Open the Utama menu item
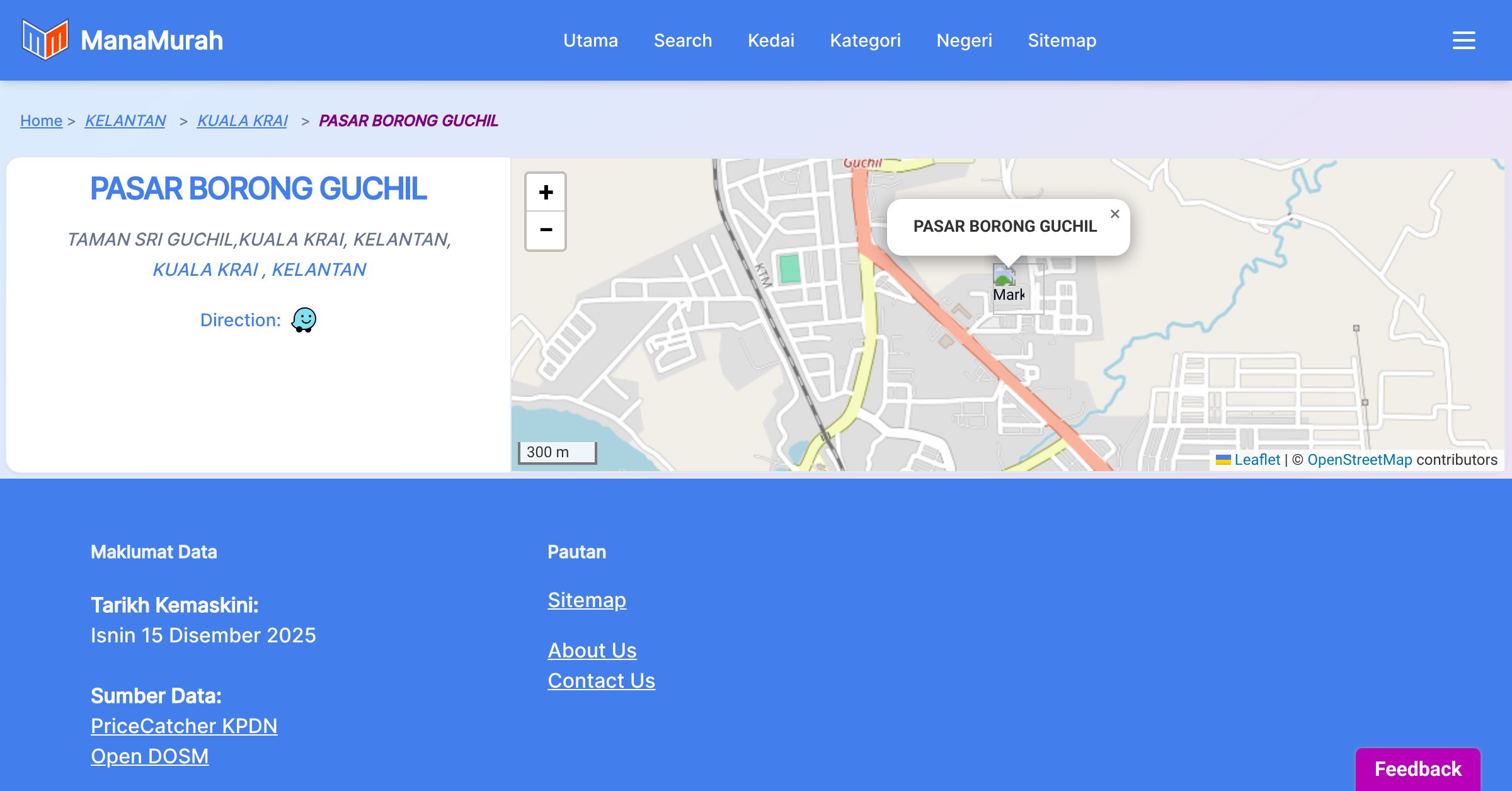Image resolution: width=1512 pixels, height=791 pixels. [590, 40]
